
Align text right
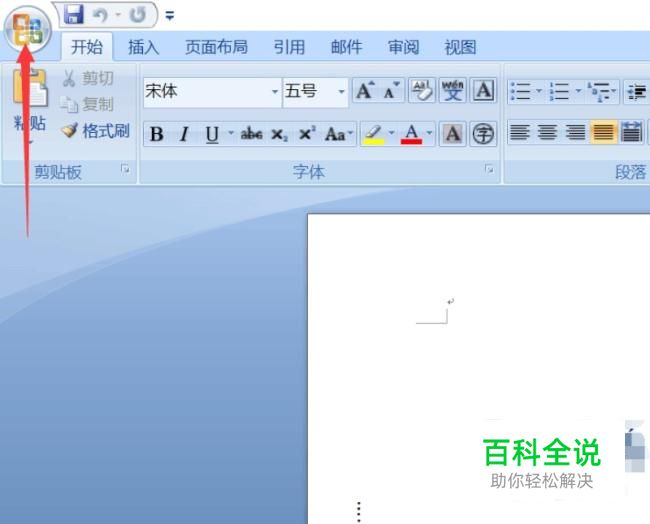click(x=575, y=133)
